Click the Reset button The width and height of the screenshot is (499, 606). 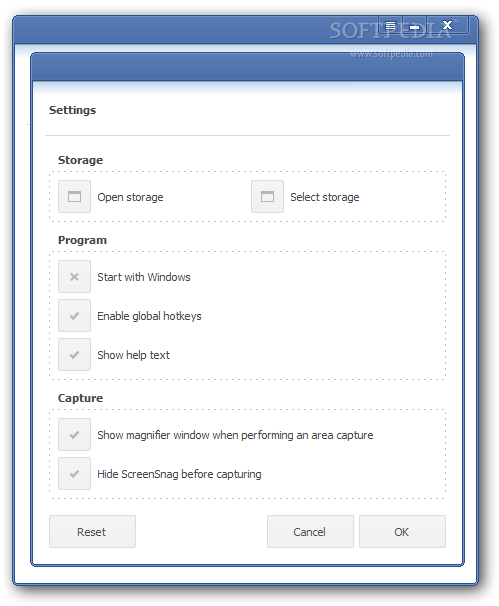click(92, 531)
